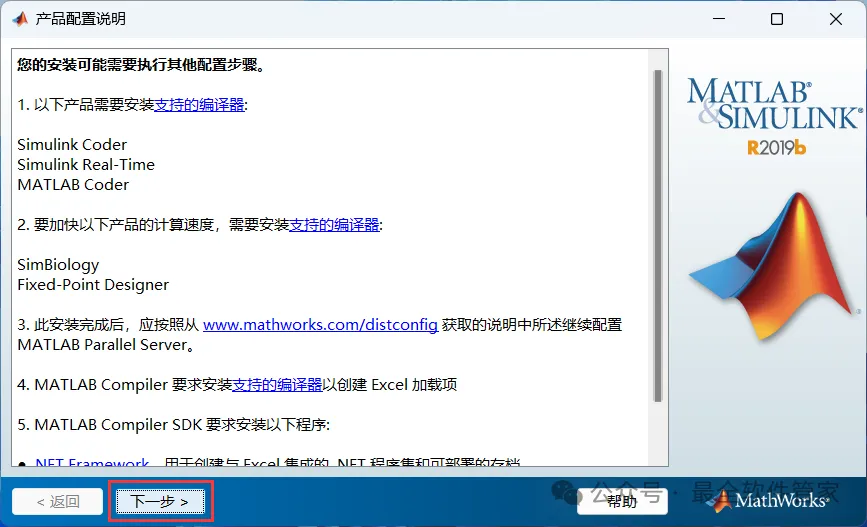867x527 pixels.
Task: Close the 产品配置说明 window
Action: 836,19
